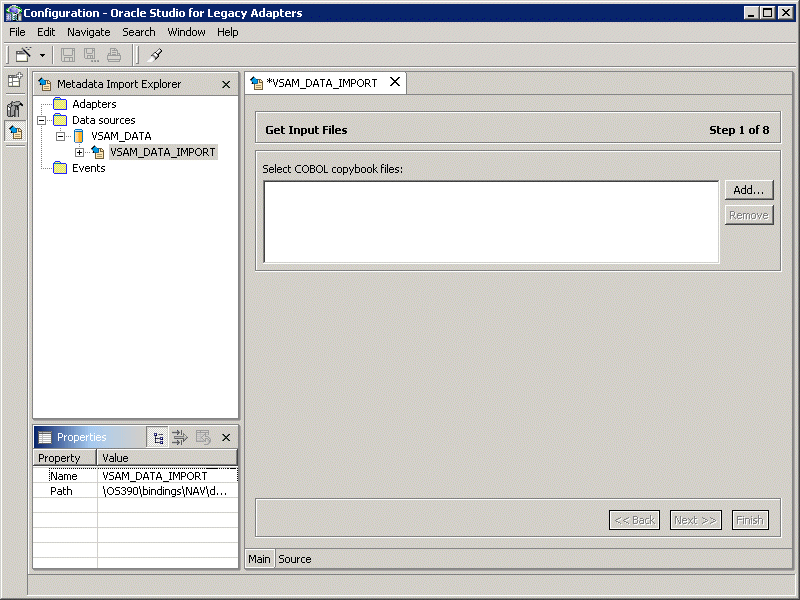The image size is (800, 600).
Task: Open the perspective icon at top of left sidebar
Action: tap(15, 81)
